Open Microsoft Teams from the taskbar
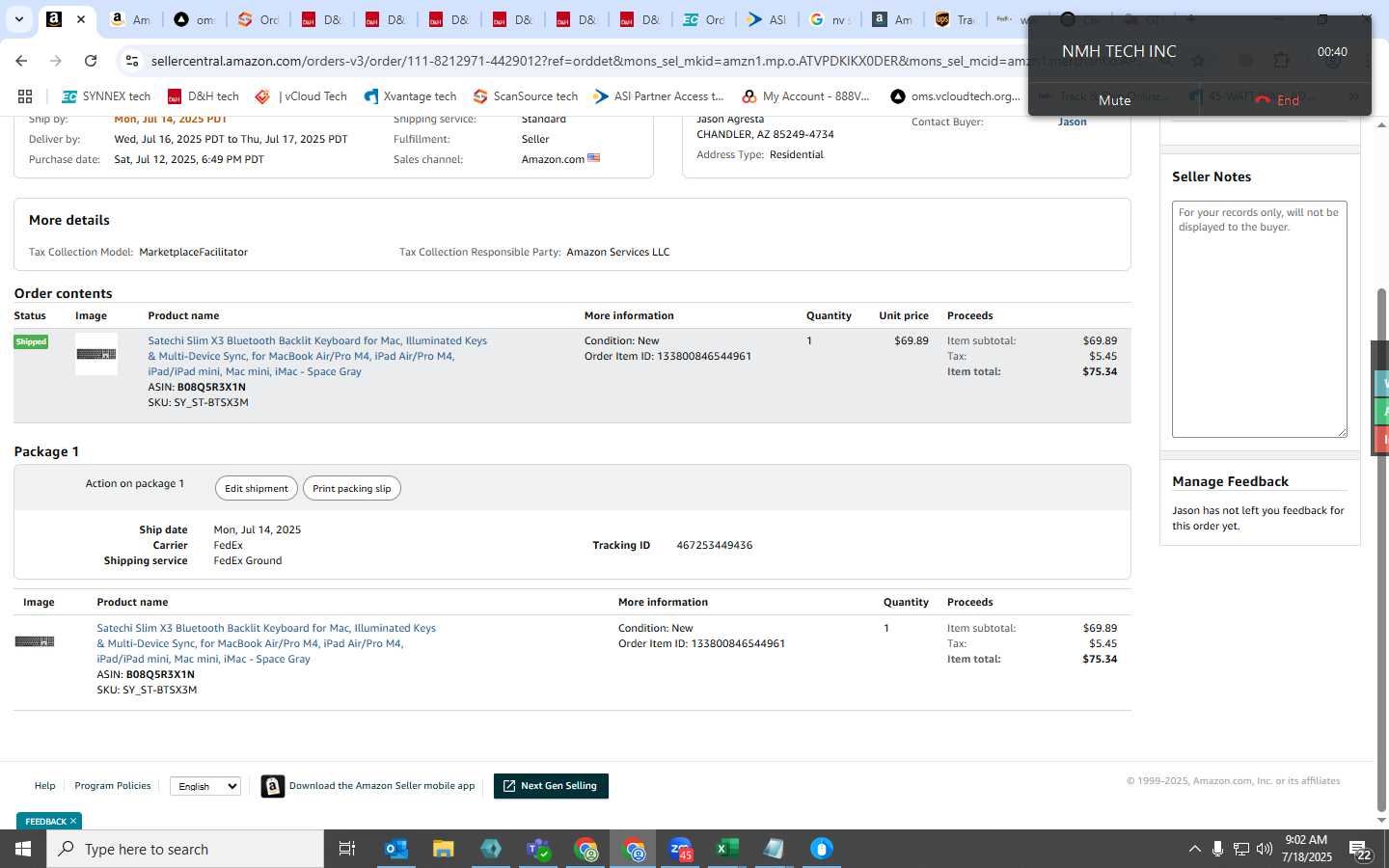 (x=538, y=849)
